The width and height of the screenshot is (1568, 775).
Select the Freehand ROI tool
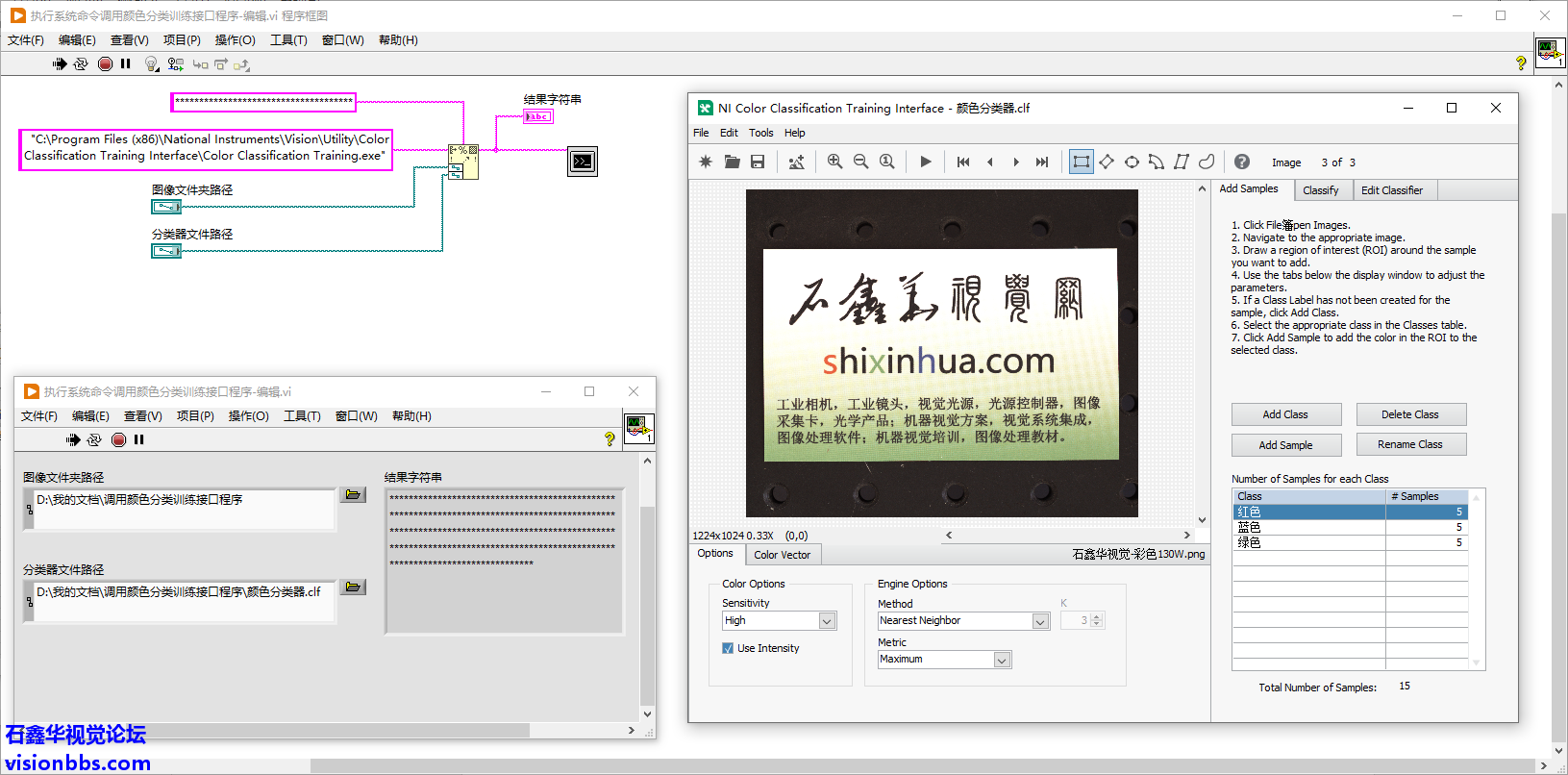click(x=1207, y=162)
